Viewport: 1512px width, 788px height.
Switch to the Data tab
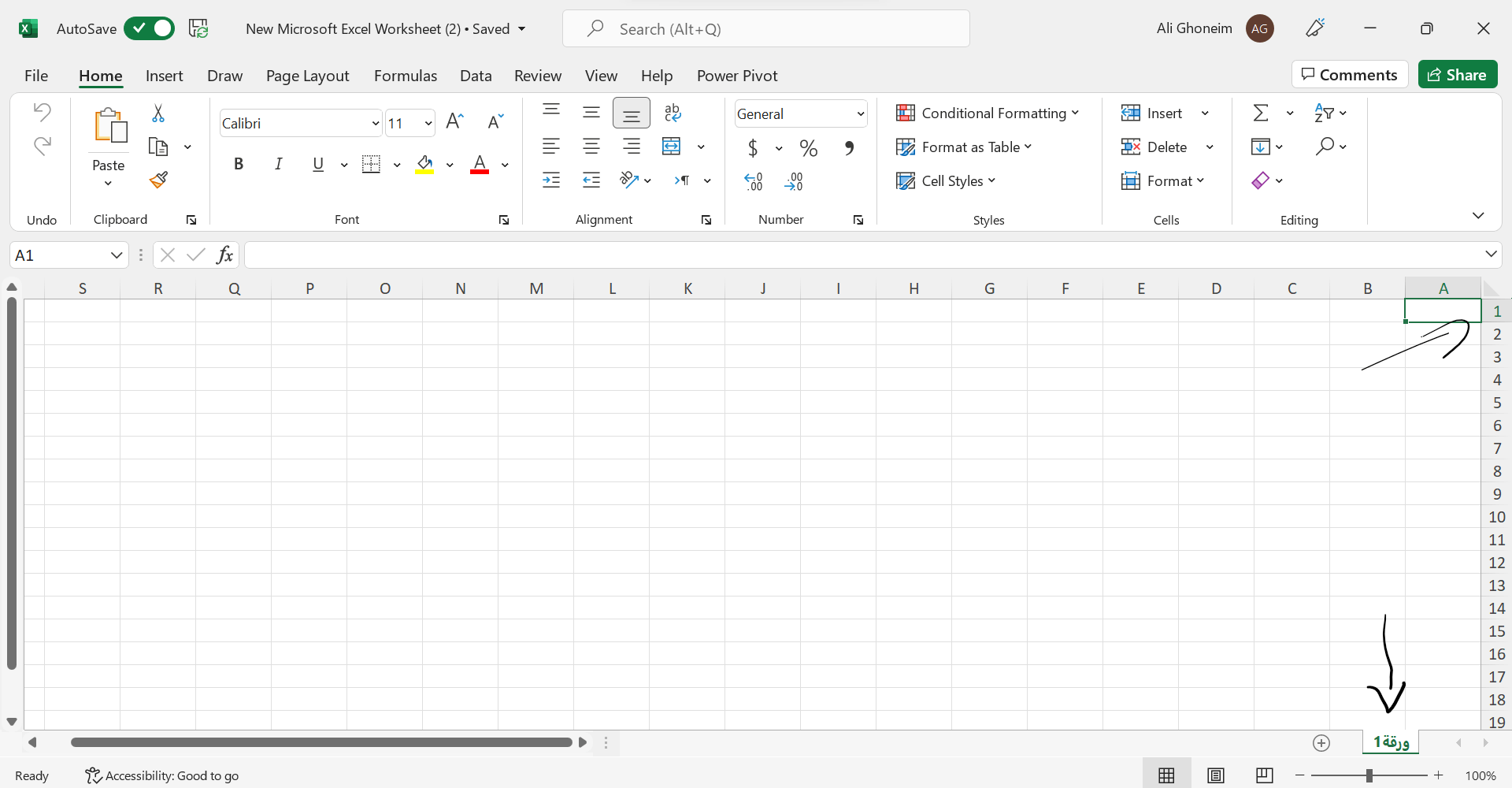[x=476, y=76]
